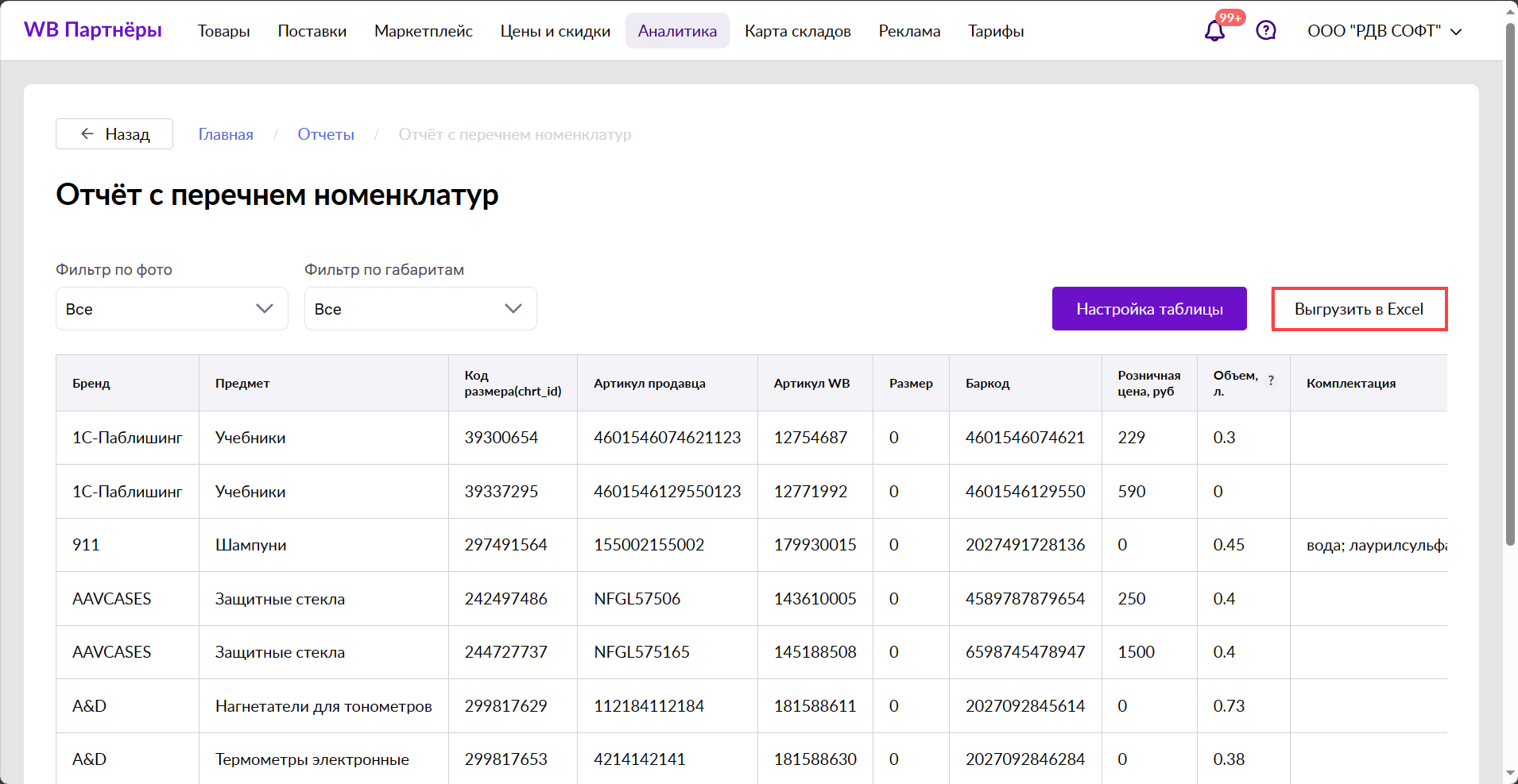Open the Поставки menu item
The width and height of the screenshot is (1518, 784).
(312, 31)
